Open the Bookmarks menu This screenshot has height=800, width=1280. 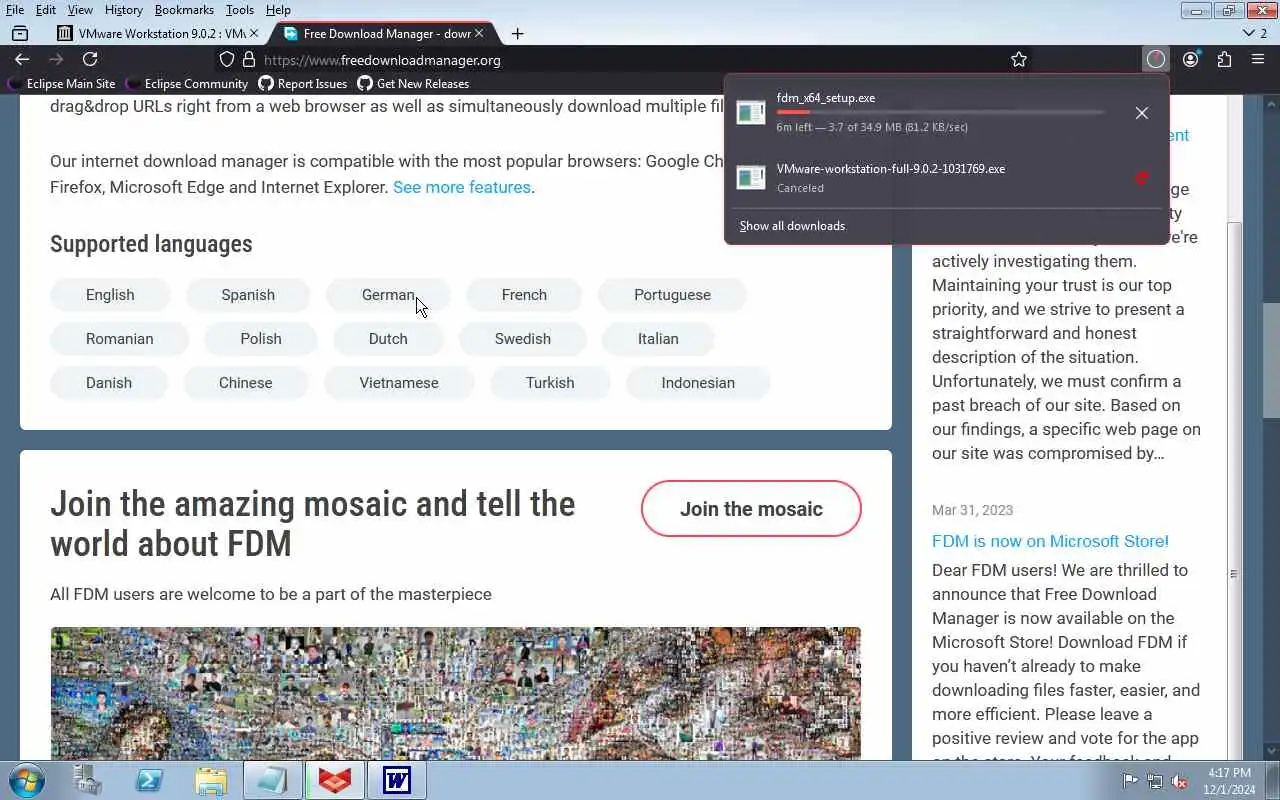[x=184, y=10]
